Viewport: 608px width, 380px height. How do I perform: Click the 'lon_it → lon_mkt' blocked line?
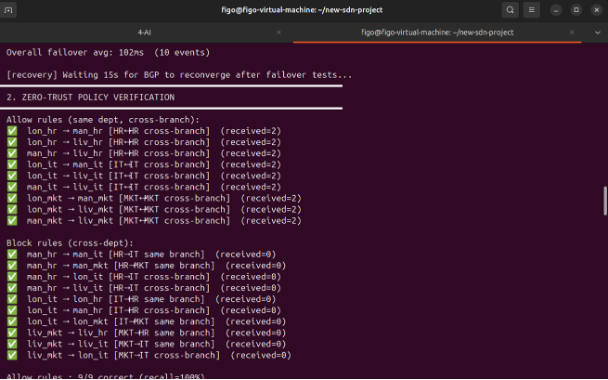[146, 322]
